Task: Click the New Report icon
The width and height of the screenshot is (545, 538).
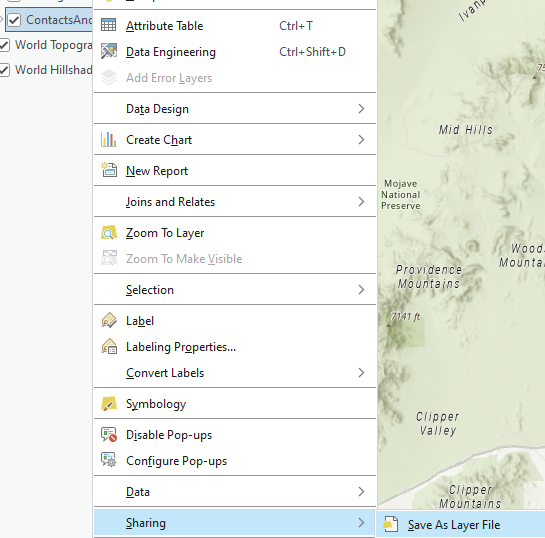Action: pyautogui.click(x=109, y=170)
